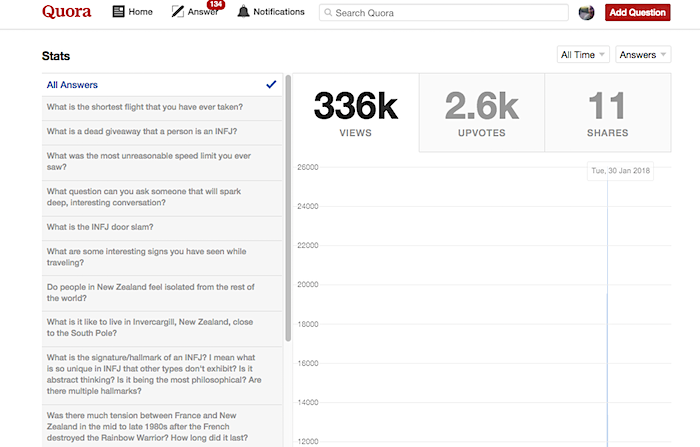The width and height of the screenshot is (700, 447).
Task: Open Home via the newspaper icon
Action: (119, 12)
